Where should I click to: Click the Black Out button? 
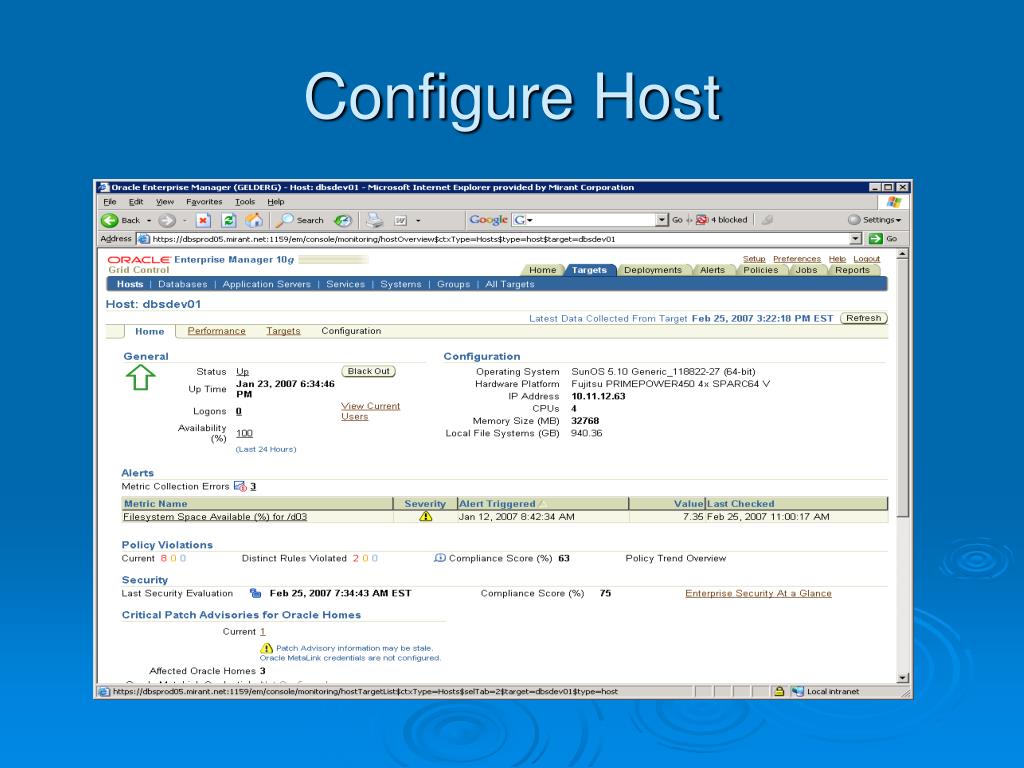click(368, 371)
